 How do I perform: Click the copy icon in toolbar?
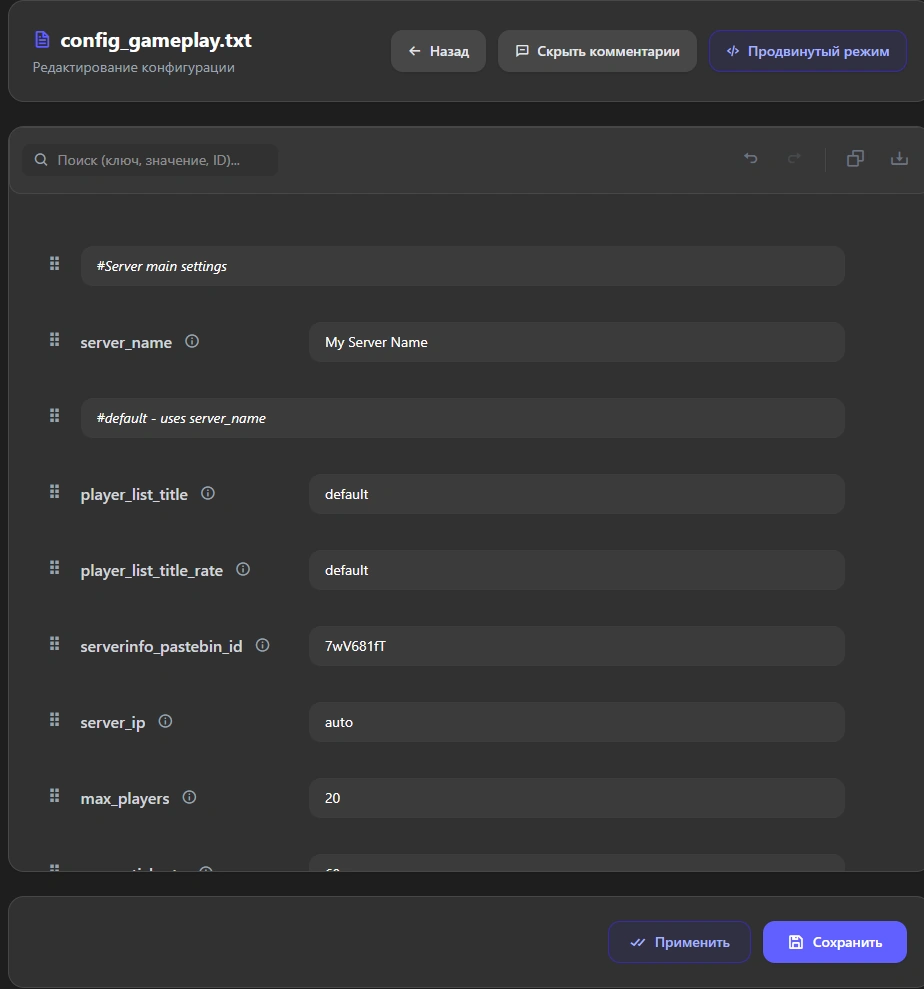coord(855,158)
